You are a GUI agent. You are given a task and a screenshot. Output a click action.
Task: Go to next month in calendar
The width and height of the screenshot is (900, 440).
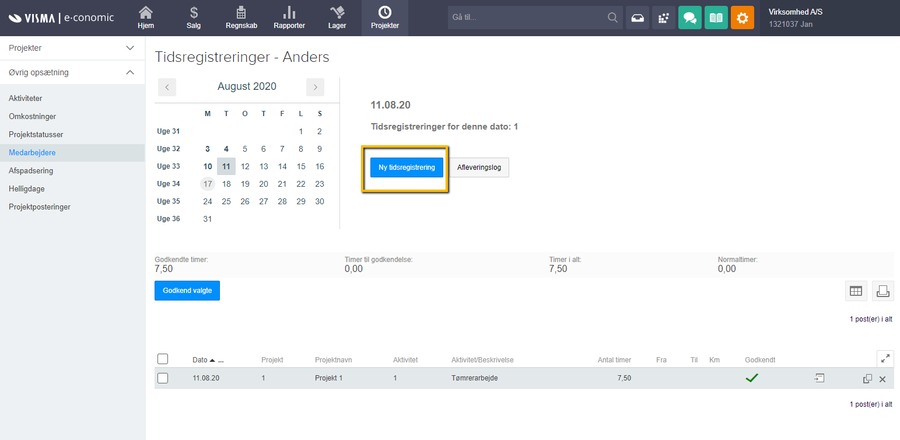pos(315,87)
